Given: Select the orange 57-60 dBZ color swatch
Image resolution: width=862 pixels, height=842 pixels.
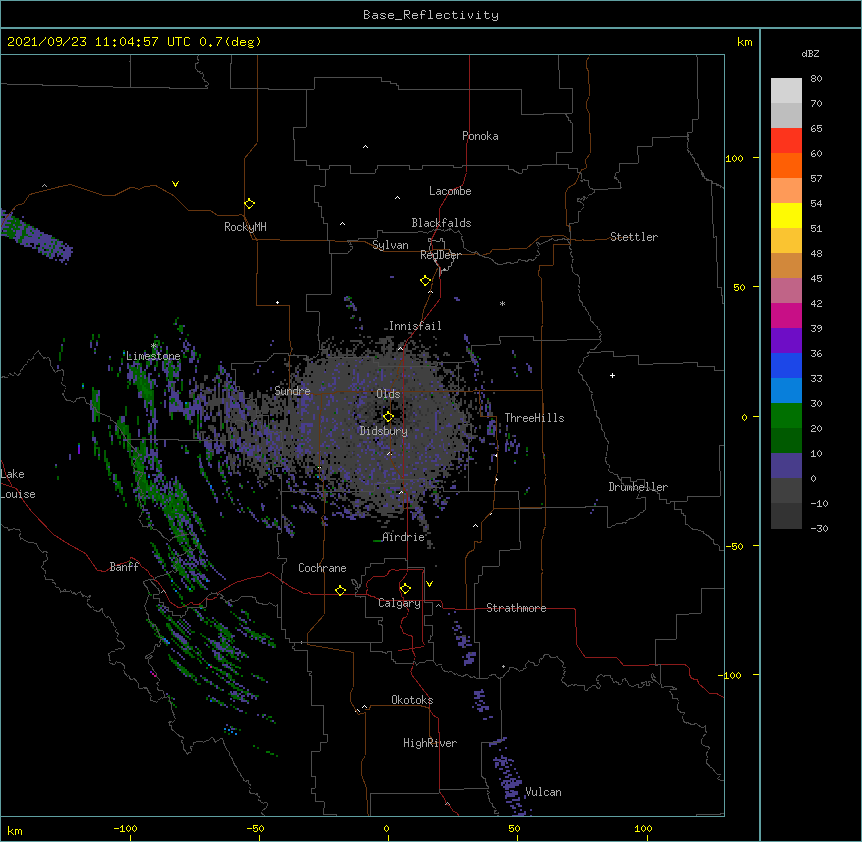Looking at the screenshot, I should click(786, 165).
